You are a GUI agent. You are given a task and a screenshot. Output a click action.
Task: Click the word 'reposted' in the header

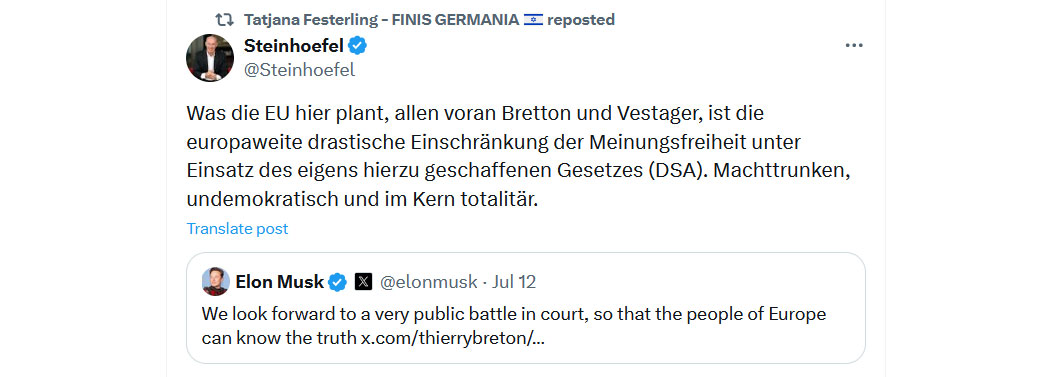tap(581, 20)
